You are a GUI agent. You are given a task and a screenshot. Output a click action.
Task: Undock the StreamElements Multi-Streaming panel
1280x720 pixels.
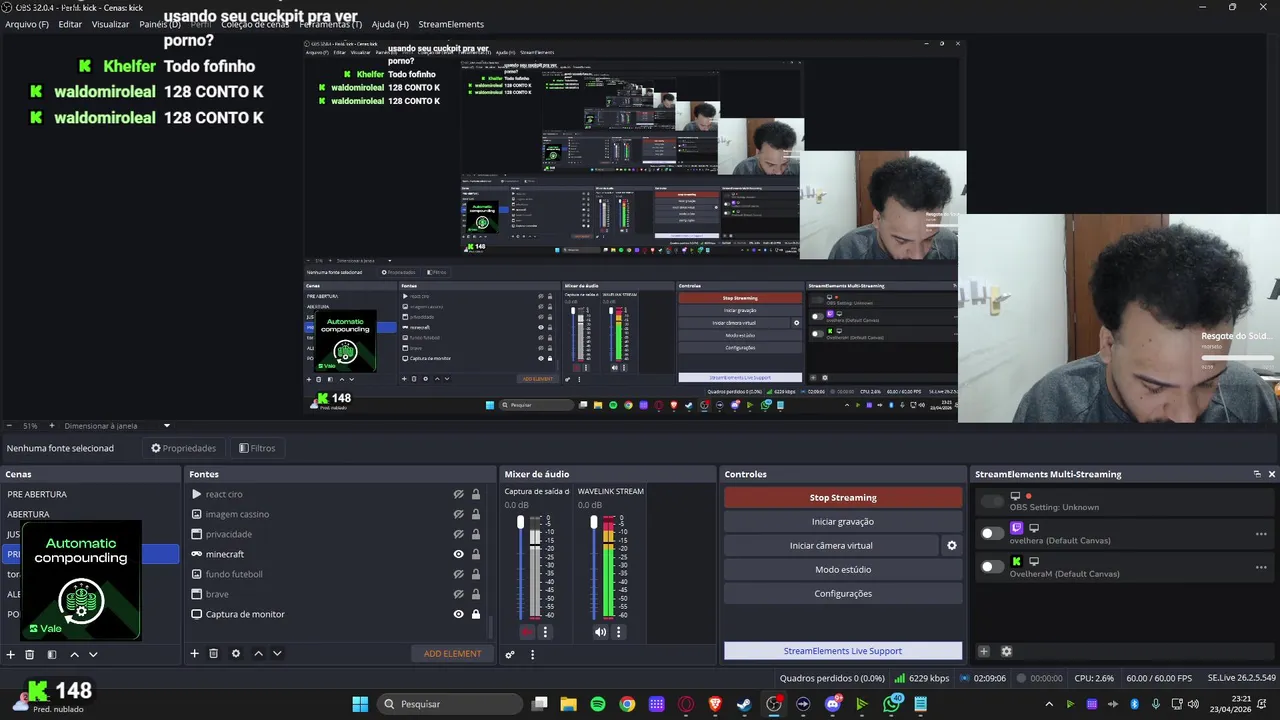coord(1257,474)
